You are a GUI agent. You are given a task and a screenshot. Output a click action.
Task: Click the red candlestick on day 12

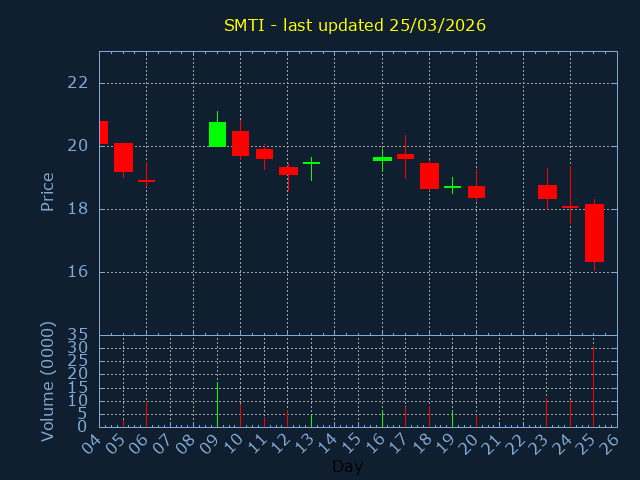[288, 171]
